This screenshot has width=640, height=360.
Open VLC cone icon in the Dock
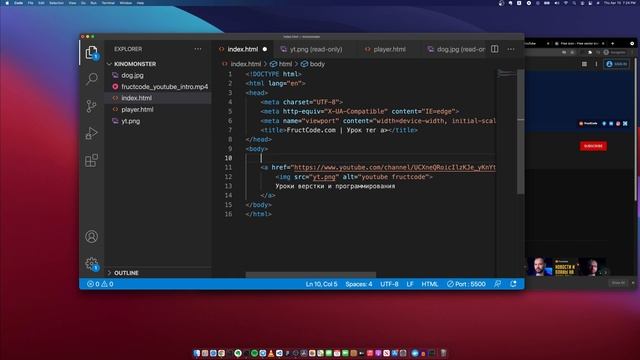271,353
